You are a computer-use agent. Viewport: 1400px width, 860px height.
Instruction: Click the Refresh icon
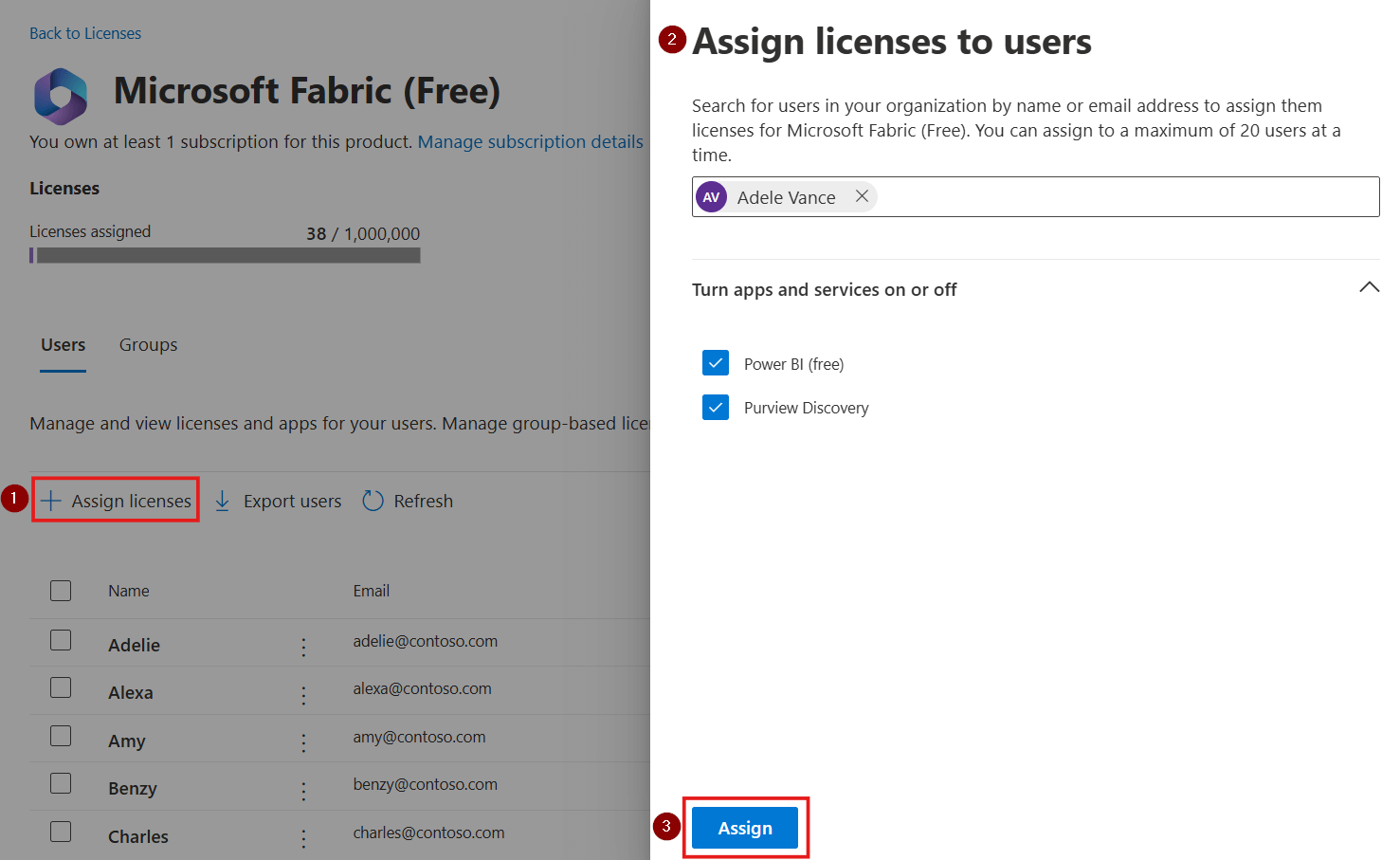click(x=372, y=500)
